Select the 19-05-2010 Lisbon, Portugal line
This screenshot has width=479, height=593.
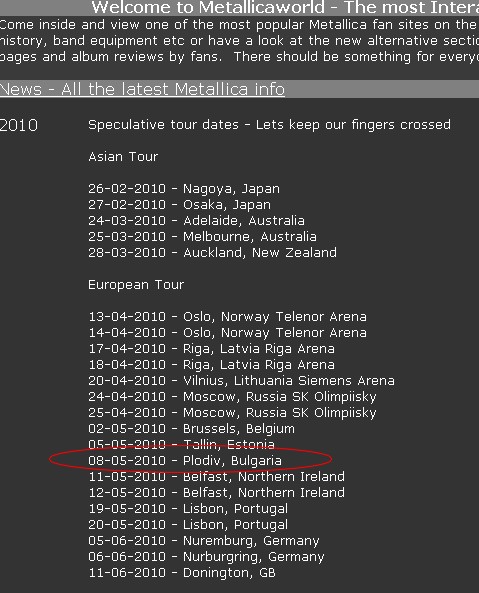pos(188,509)
